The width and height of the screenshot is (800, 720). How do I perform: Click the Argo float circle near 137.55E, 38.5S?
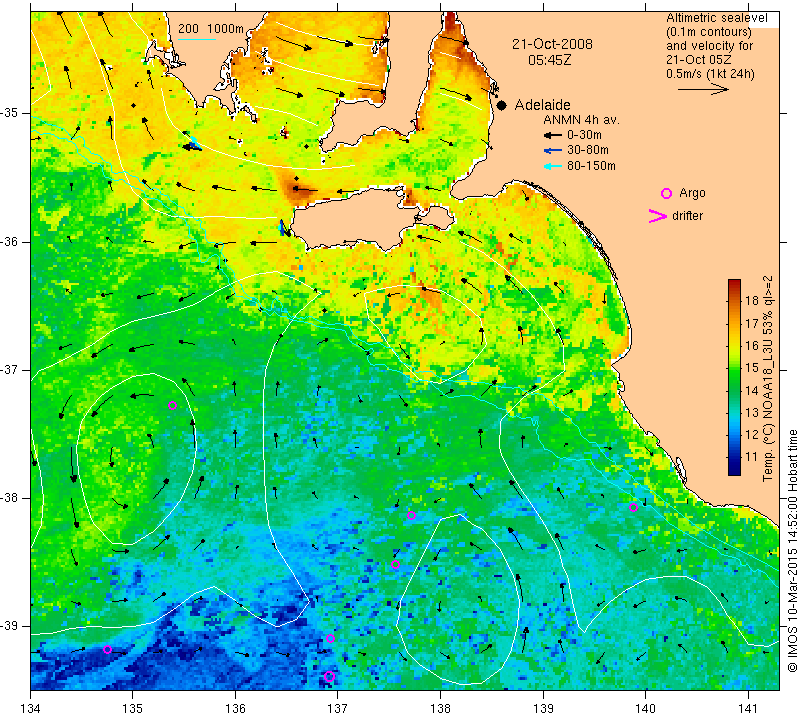pyautogui.click(x=395, y=564)
